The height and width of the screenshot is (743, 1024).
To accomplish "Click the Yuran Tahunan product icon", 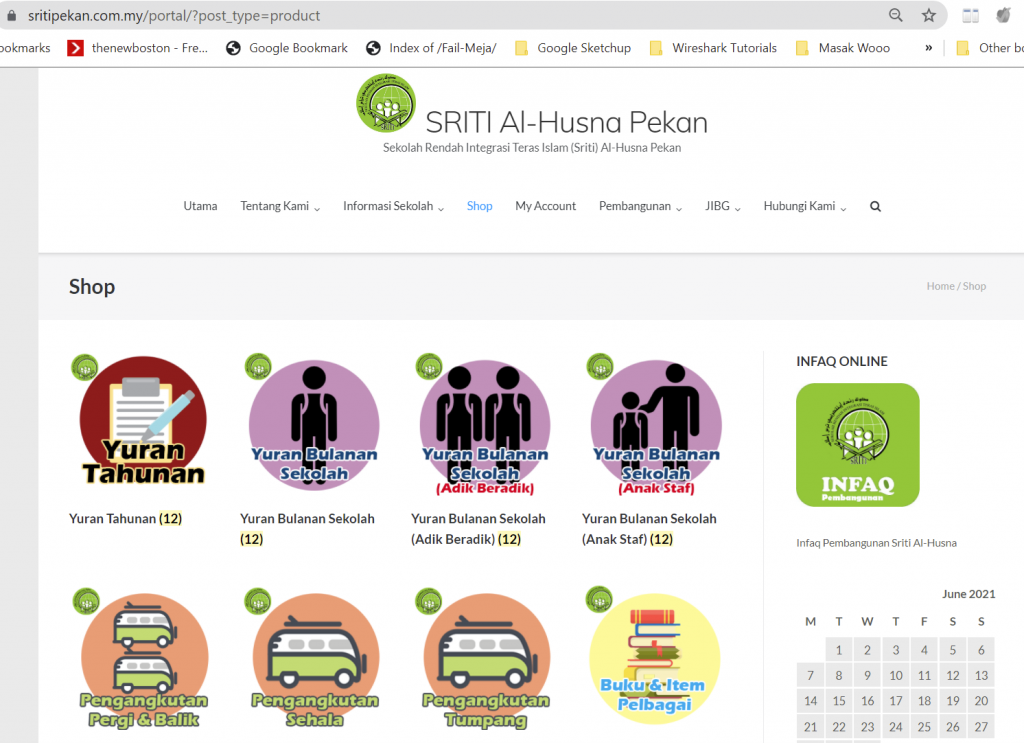I will click(x=142, y=420).
